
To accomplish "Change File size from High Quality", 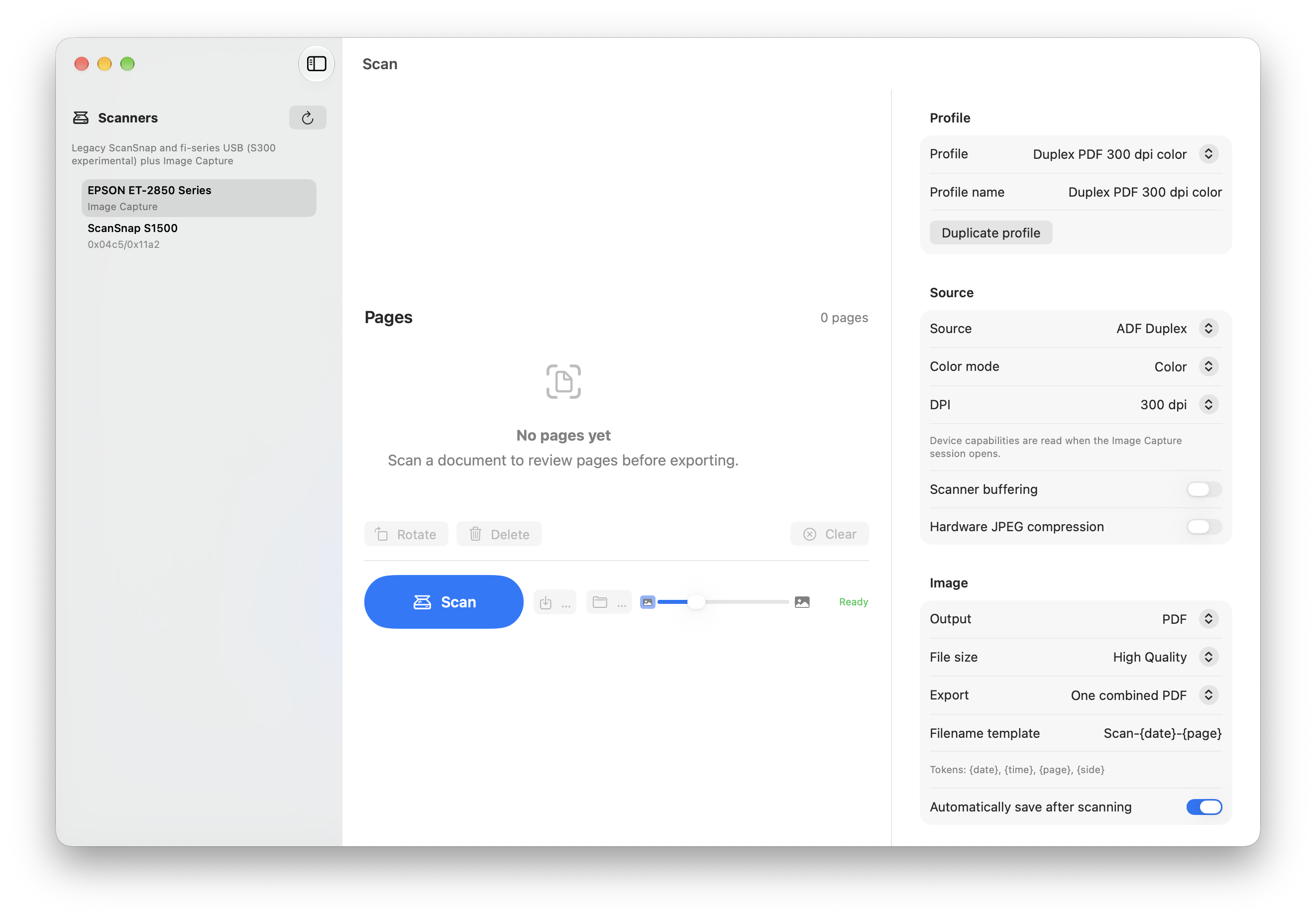I will point(1208,657).
